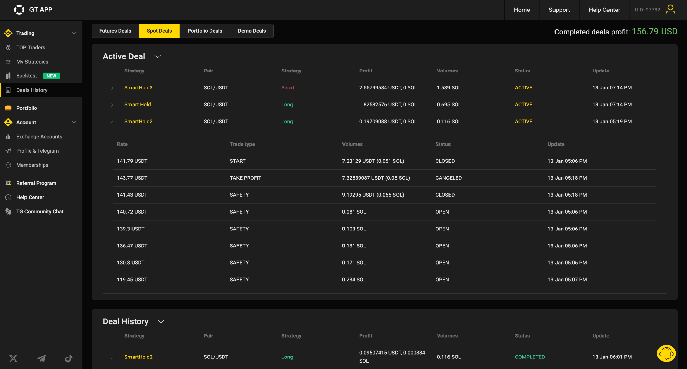Click the START trade type cell

238,161
